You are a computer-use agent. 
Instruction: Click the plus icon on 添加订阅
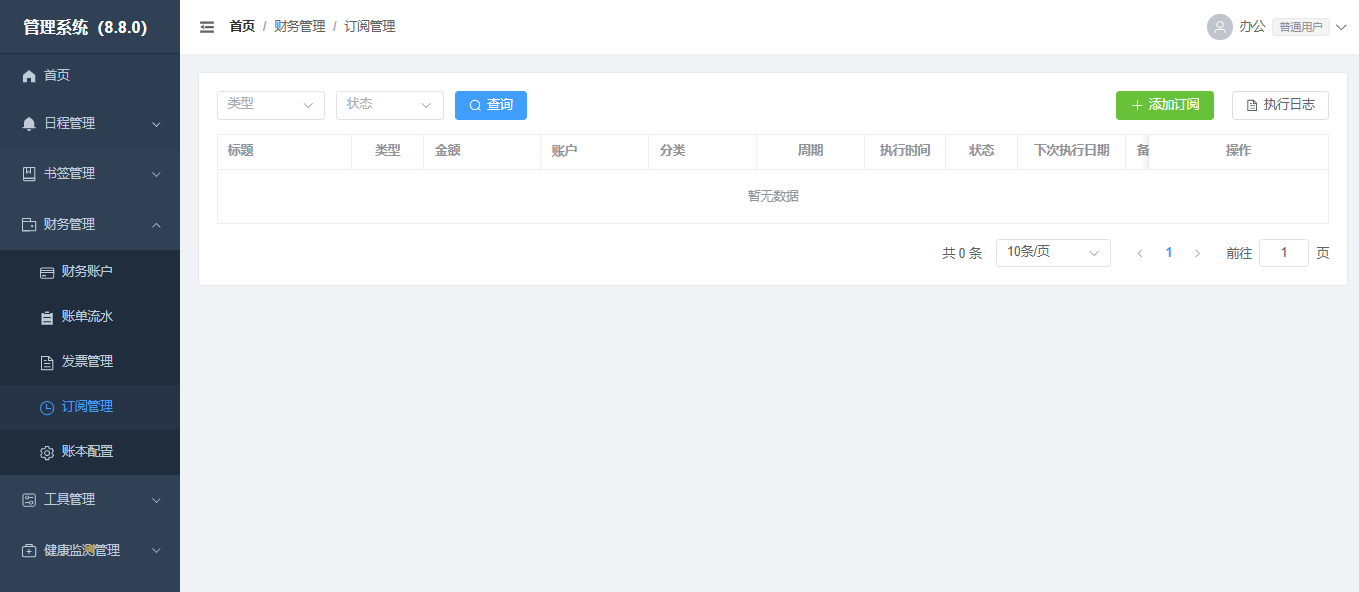(x=1137, y=105)
